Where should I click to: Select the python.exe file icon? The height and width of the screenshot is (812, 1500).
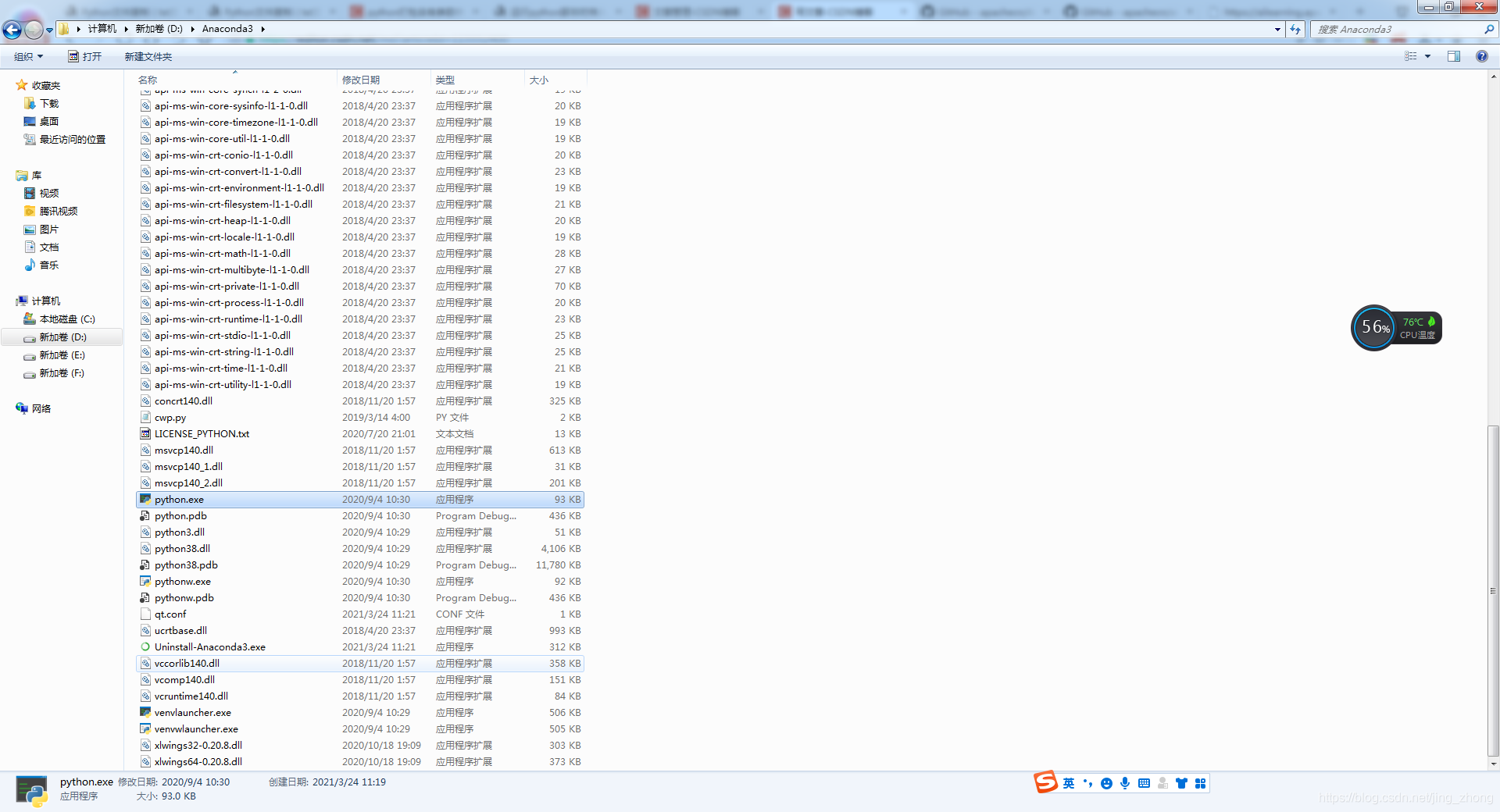click(x=145, y=499)
